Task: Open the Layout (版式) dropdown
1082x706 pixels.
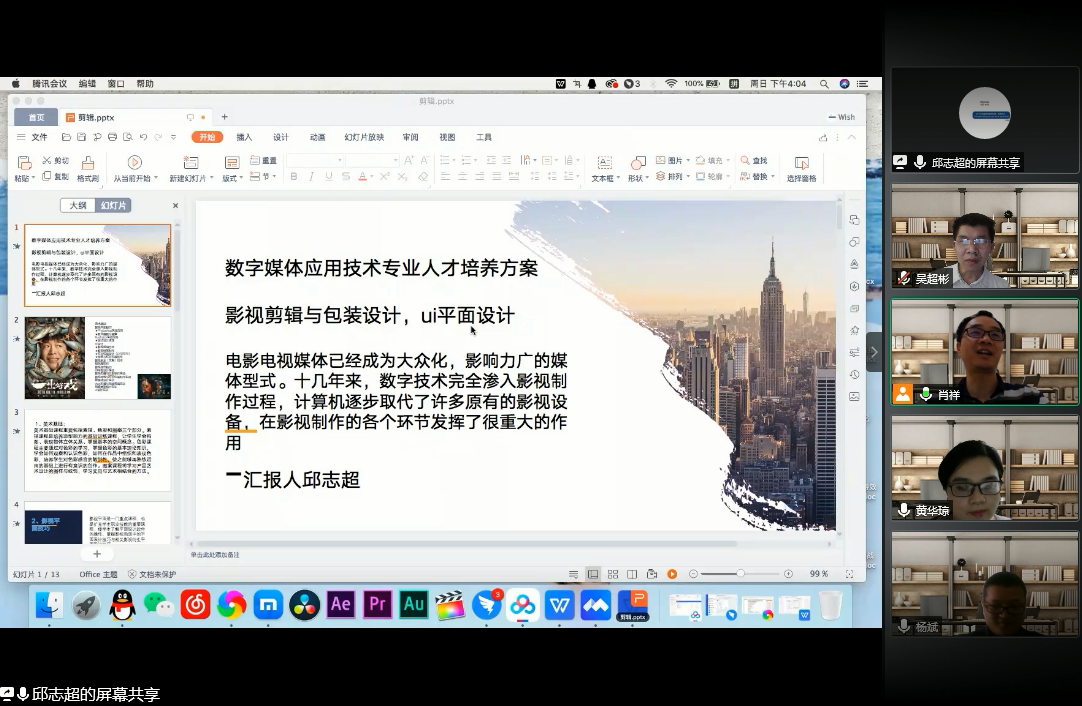Action: 231,178
